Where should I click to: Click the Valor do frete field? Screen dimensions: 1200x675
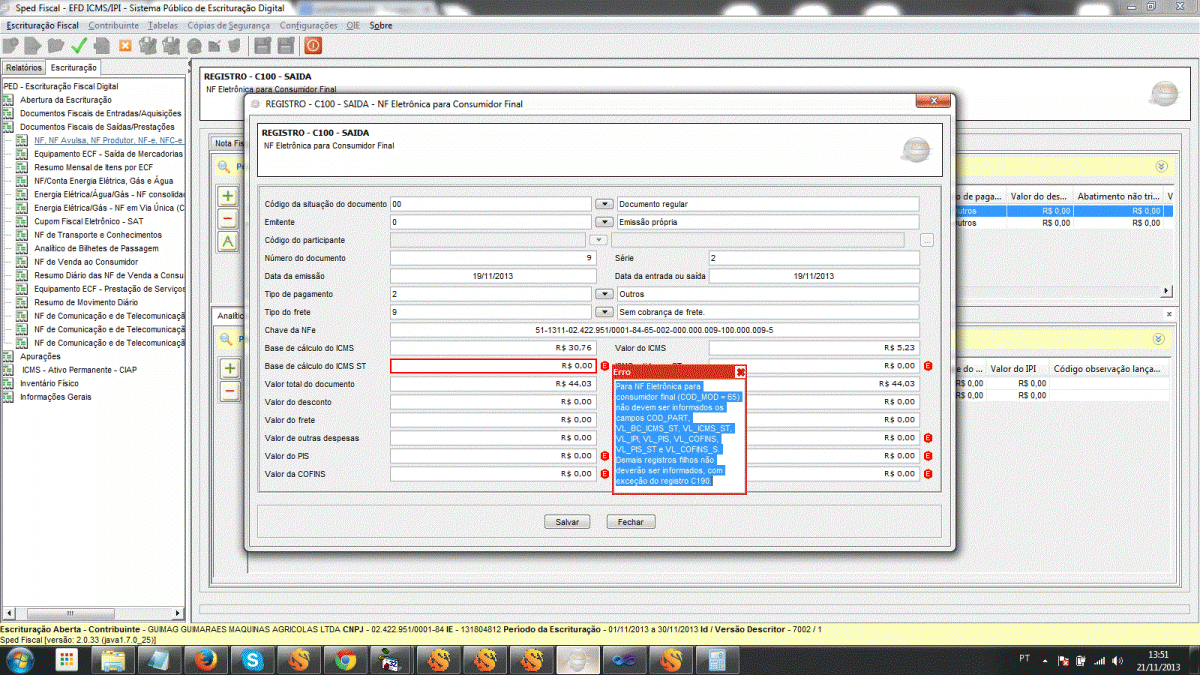[x=493, y=420]
